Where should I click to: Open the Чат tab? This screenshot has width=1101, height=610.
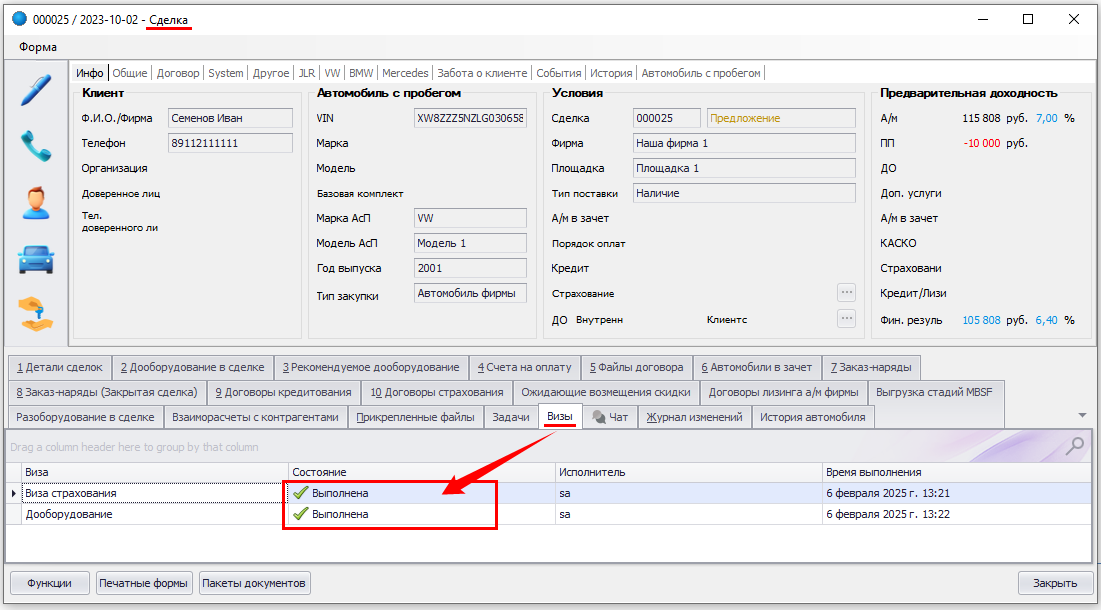pyautogui.click(x=610, y=417)
